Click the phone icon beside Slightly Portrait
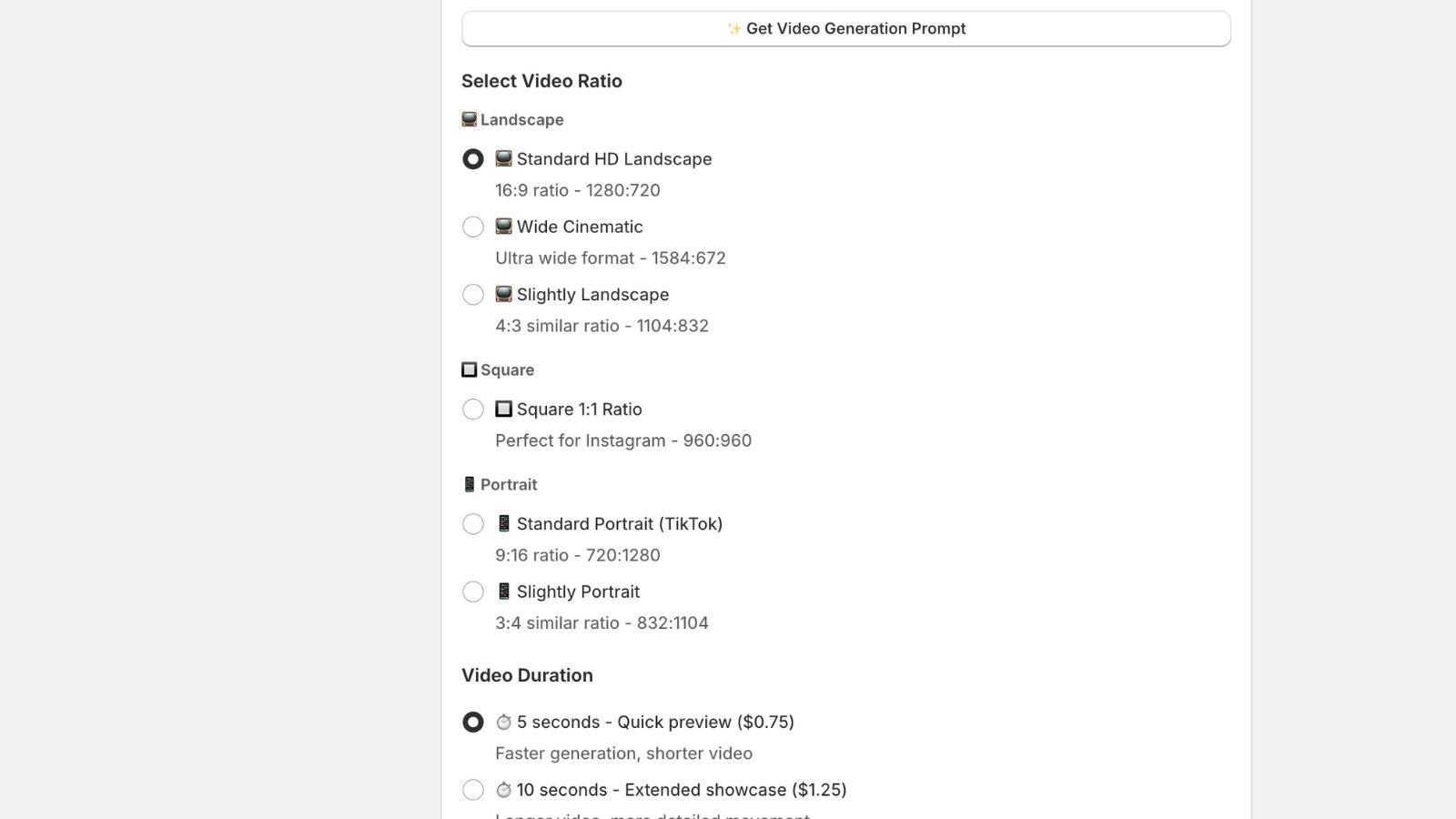The width and height of the screenshot is (1456, 819). pyautogui.click(x=503, y=591)
